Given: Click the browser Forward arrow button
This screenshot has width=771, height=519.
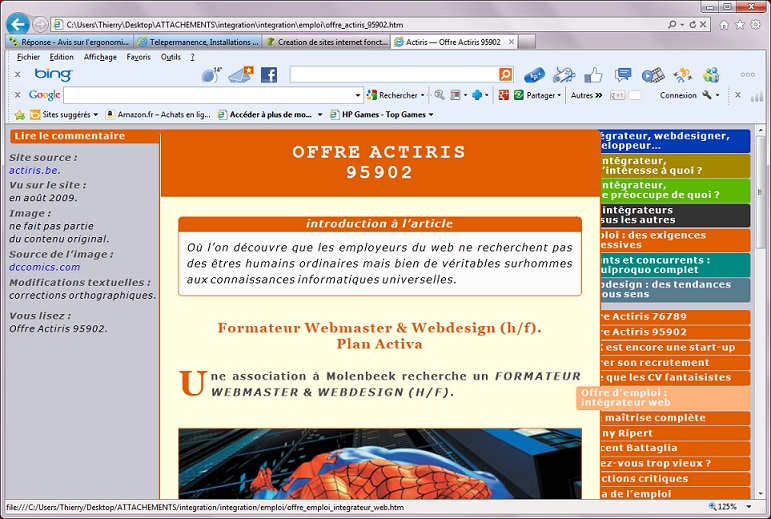Looking at the screenshot, I should pos(40,24).
